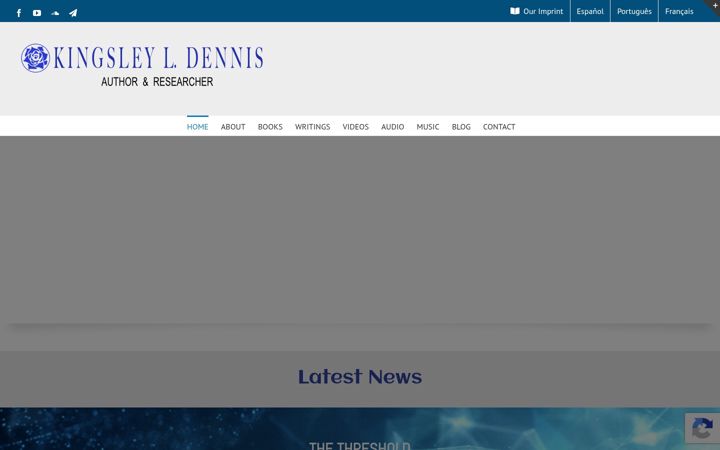Select the Home menu item
The image size is (720, 450).
[x=197, y=127]
